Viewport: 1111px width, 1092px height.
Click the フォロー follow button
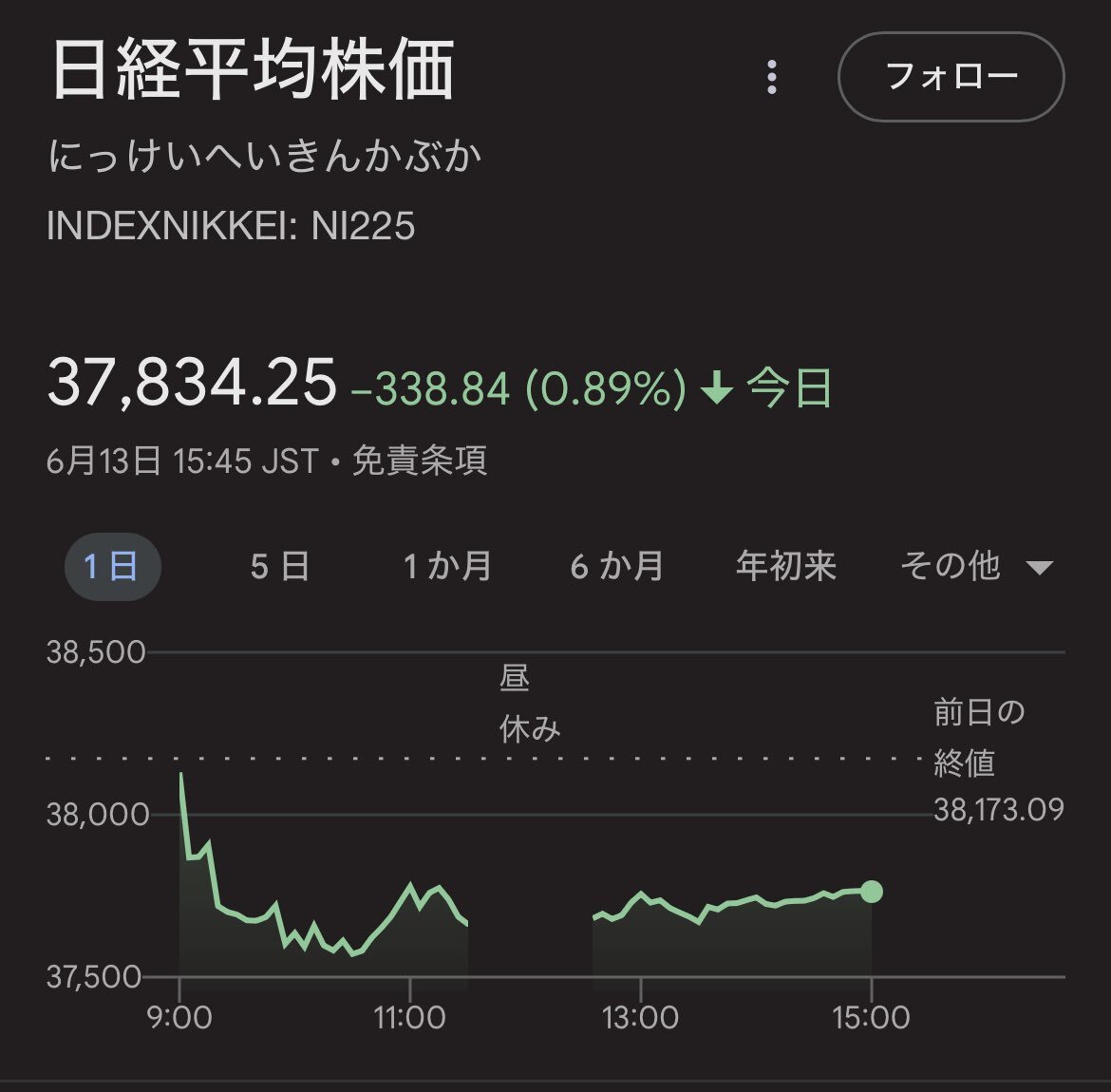coord(951,77)
